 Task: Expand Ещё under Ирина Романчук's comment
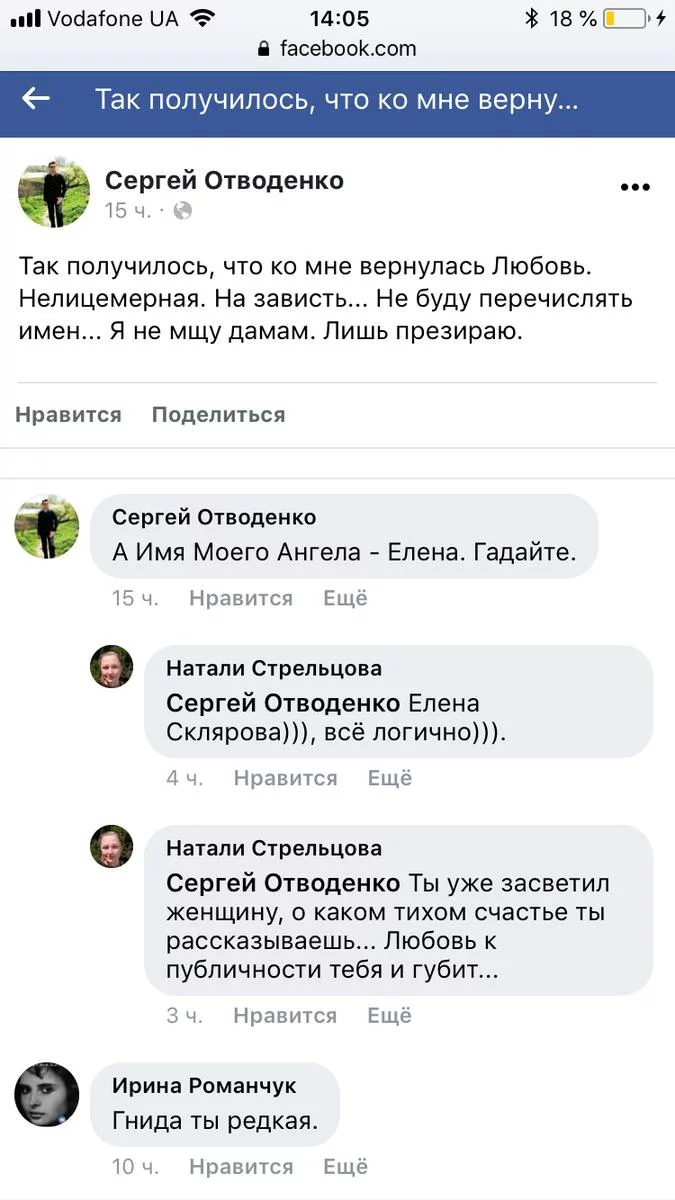click(345, 1166)
